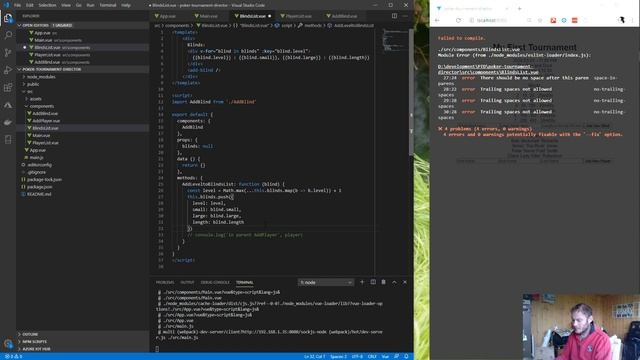This screenshot has width=640, height=360.
Task: Click the Vue language mode status entry
Action: 385,357
